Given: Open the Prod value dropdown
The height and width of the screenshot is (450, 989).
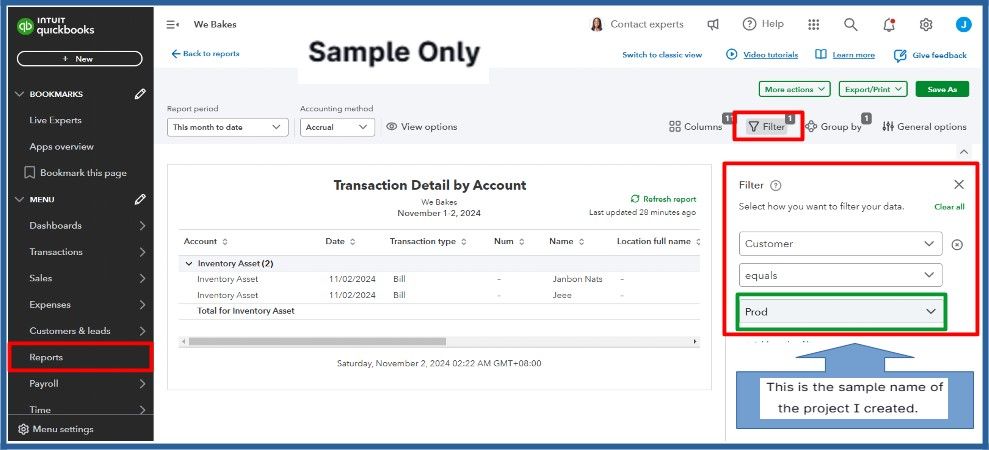Looking at the screenshot, I should [x=841, y=312].
